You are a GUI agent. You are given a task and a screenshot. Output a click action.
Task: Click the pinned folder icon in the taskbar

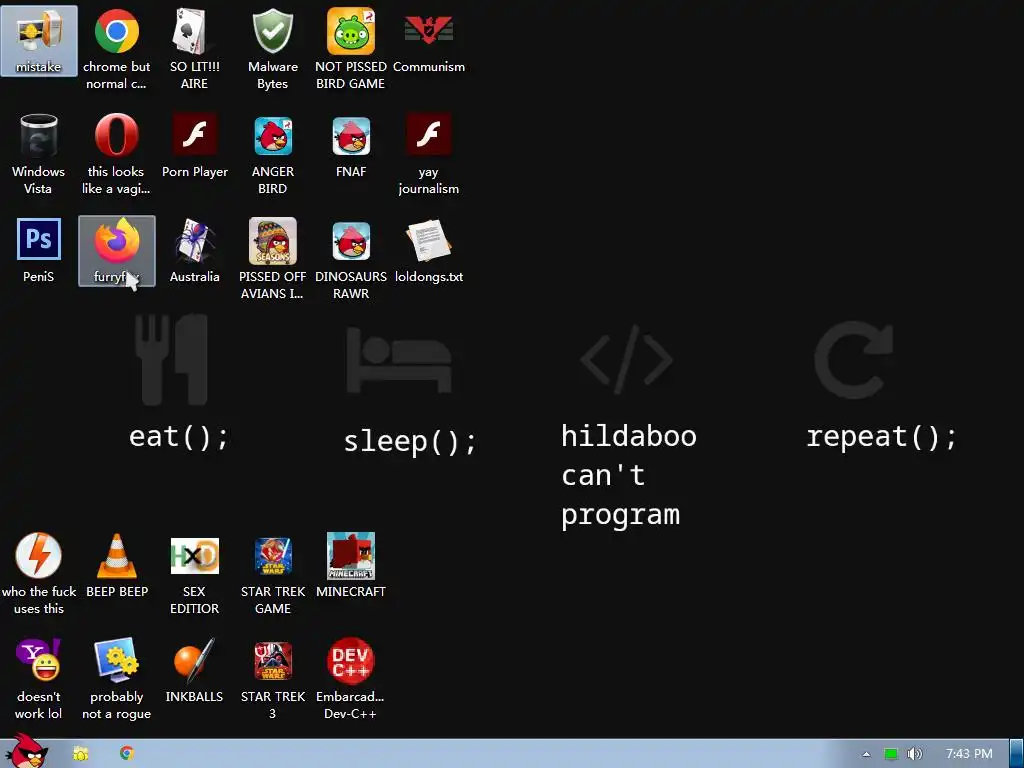pyautogui.click(x=80, y=754)
